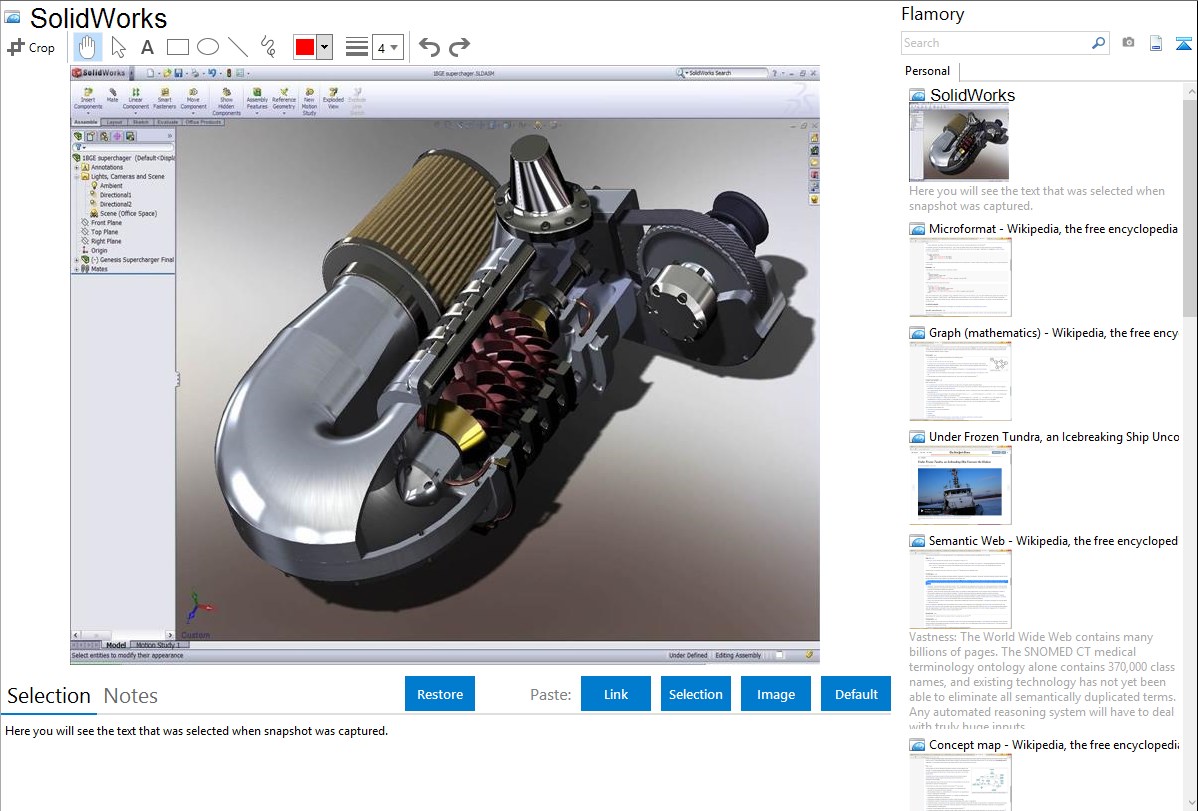Click the selected-text placeholder in Selection pane
This screenshot has height=811, width=1198.
pos(196,731)
